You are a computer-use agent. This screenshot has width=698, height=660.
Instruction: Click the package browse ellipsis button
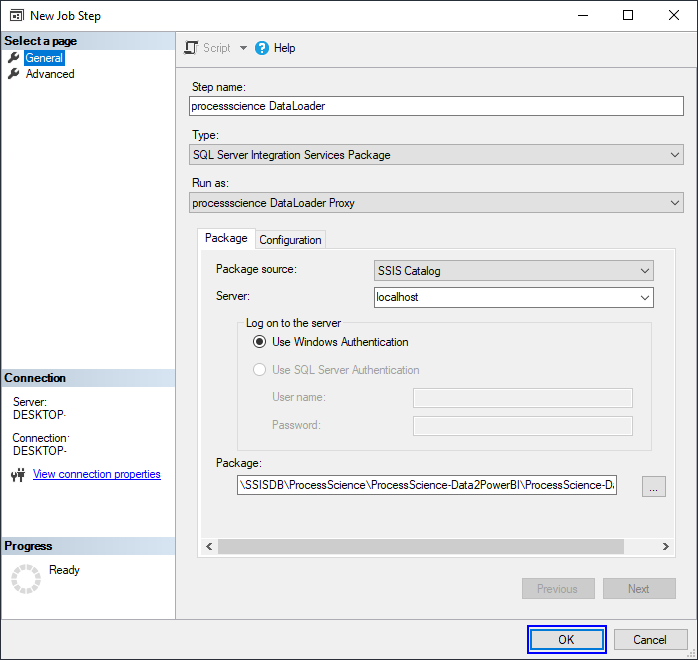pyautogui.click(x=653, y=486)
